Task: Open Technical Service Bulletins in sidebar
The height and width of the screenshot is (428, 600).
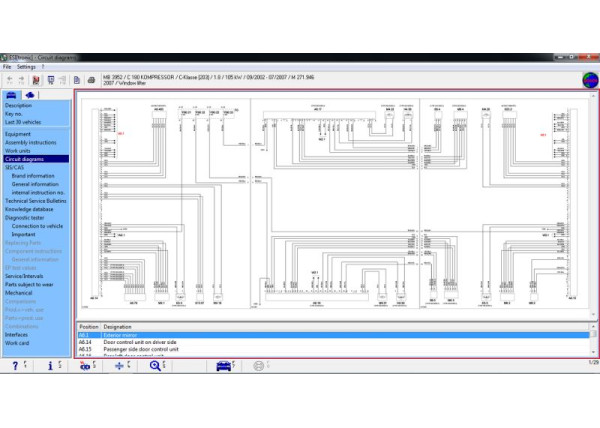Action: point(37,201)
